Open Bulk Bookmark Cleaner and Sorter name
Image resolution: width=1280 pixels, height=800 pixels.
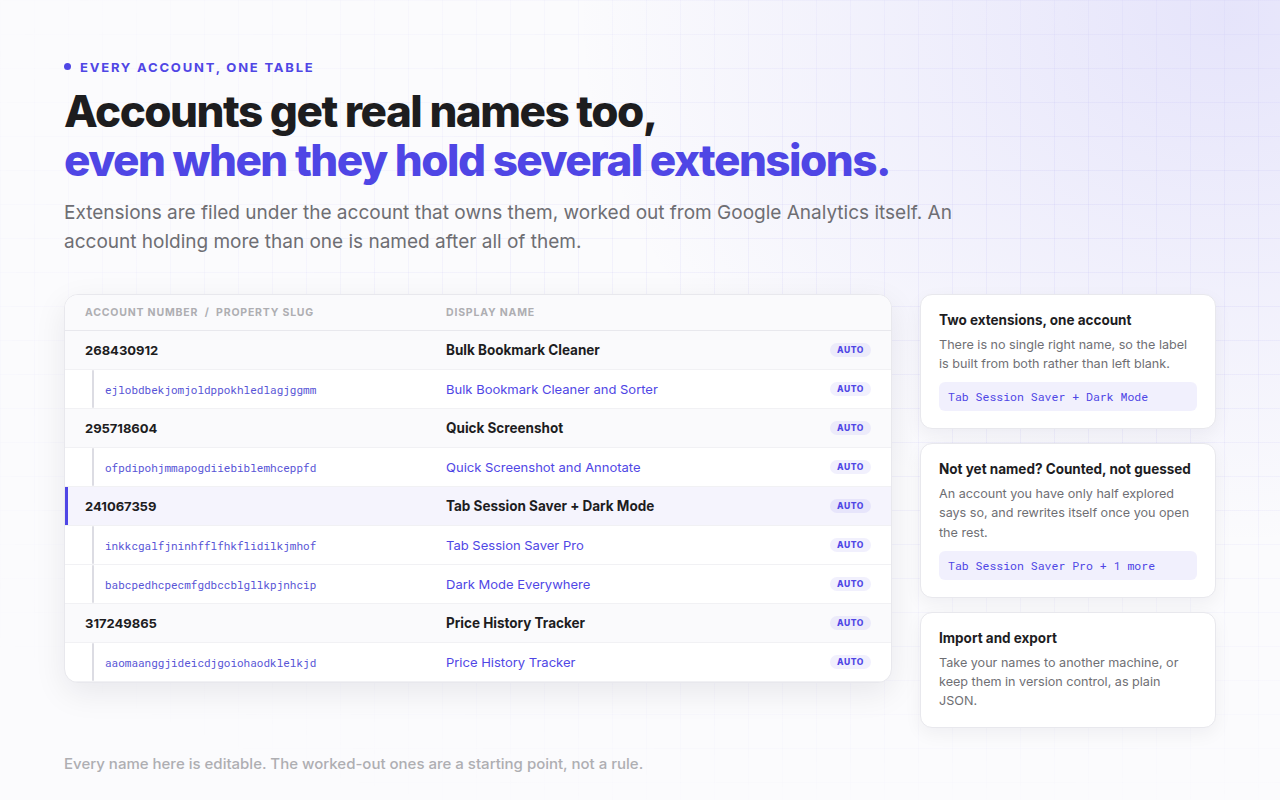(x=552, y=389)
